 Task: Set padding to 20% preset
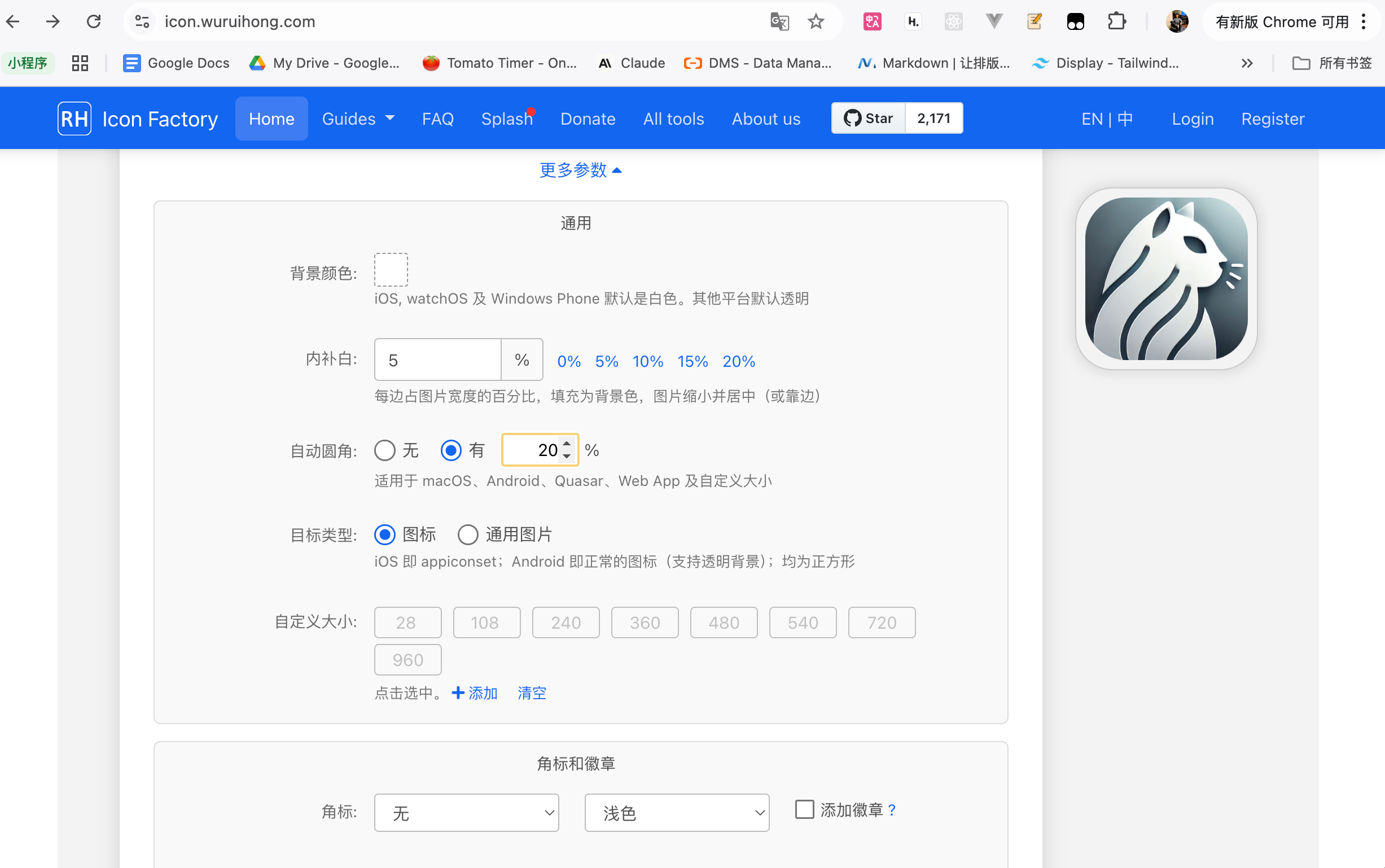pos(738,361)
